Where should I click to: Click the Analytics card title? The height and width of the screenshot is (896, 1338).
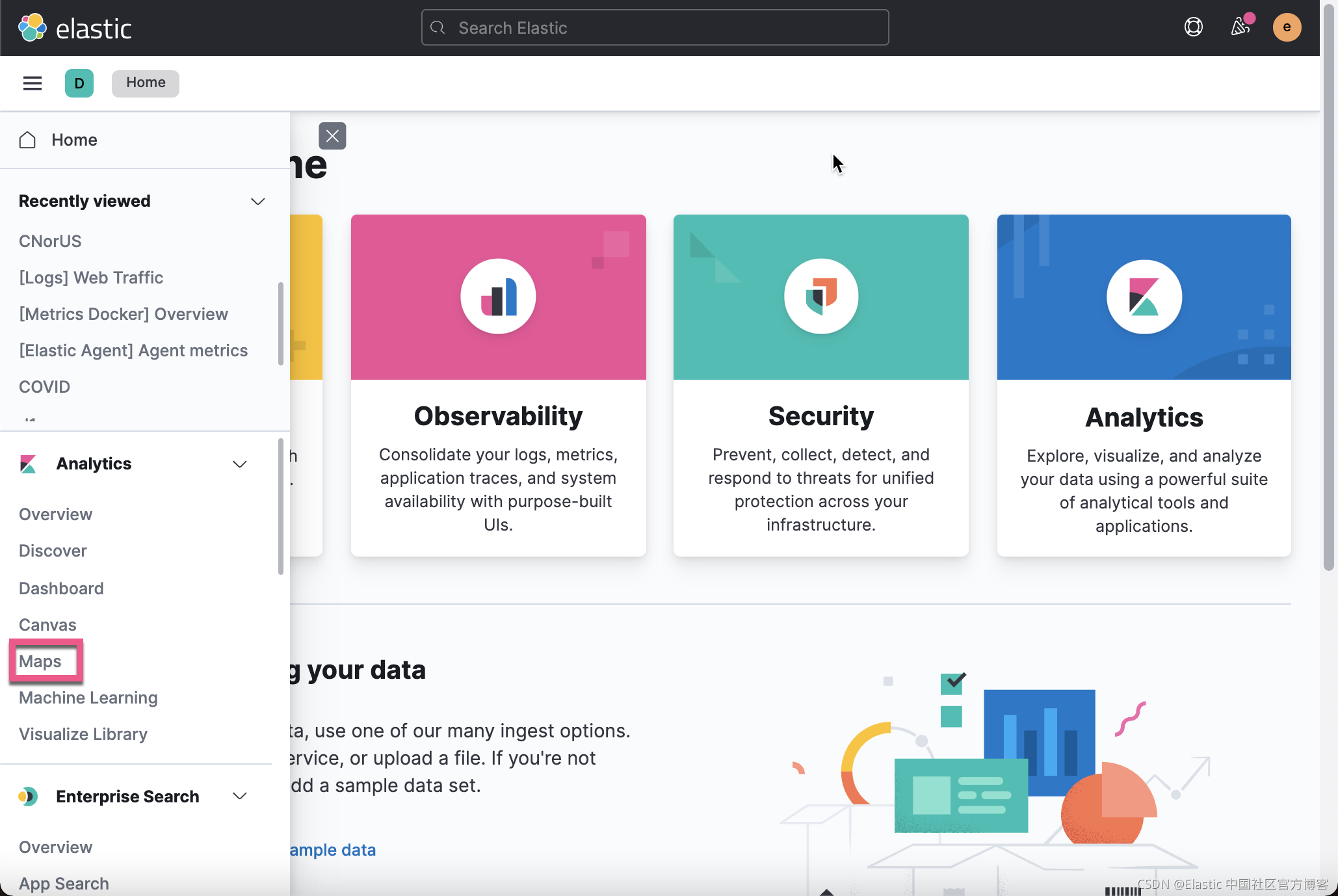(1144, 417)
